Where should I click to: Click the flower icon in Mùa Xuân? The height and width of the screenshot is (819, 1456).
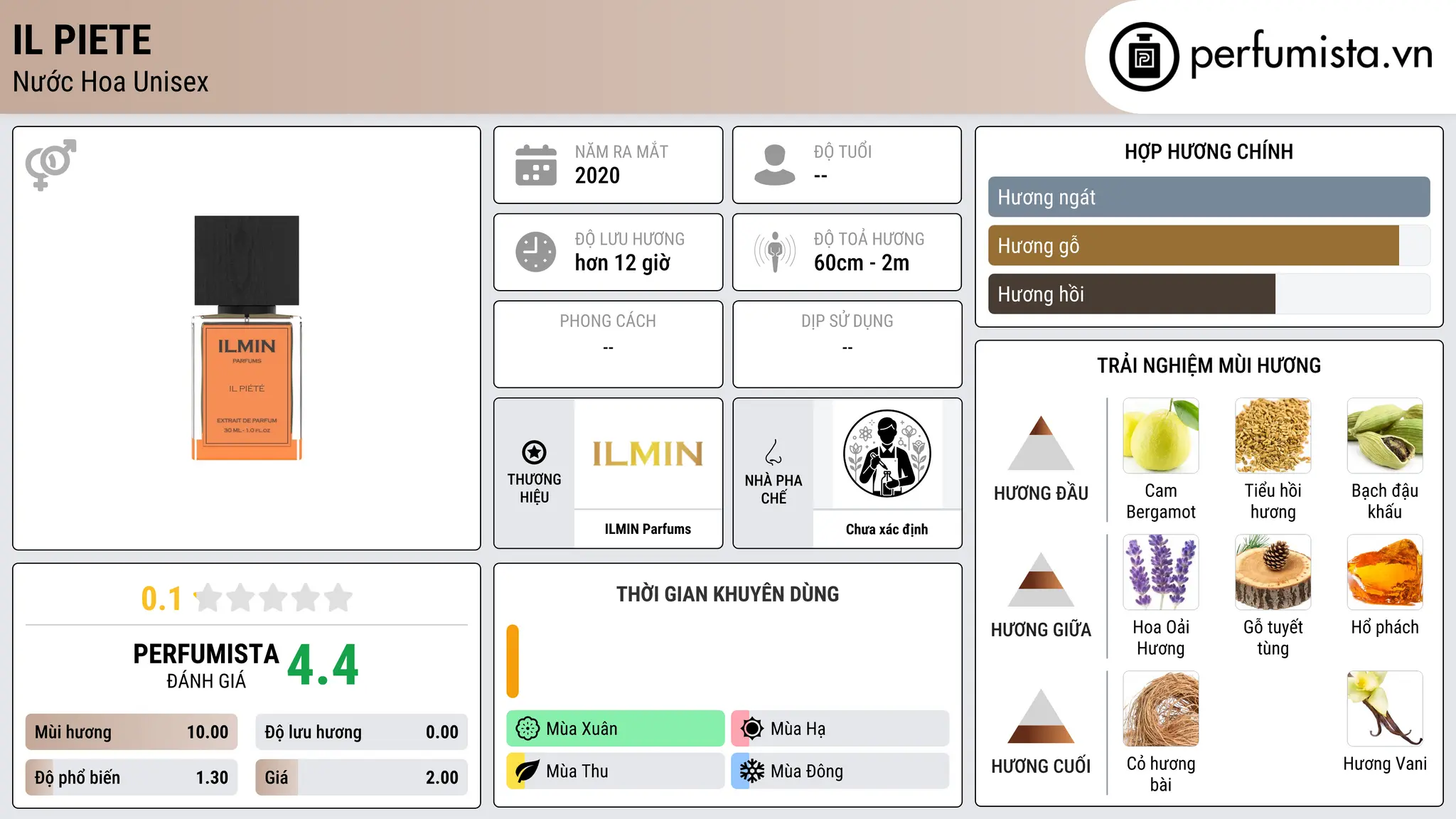(528, 729)
